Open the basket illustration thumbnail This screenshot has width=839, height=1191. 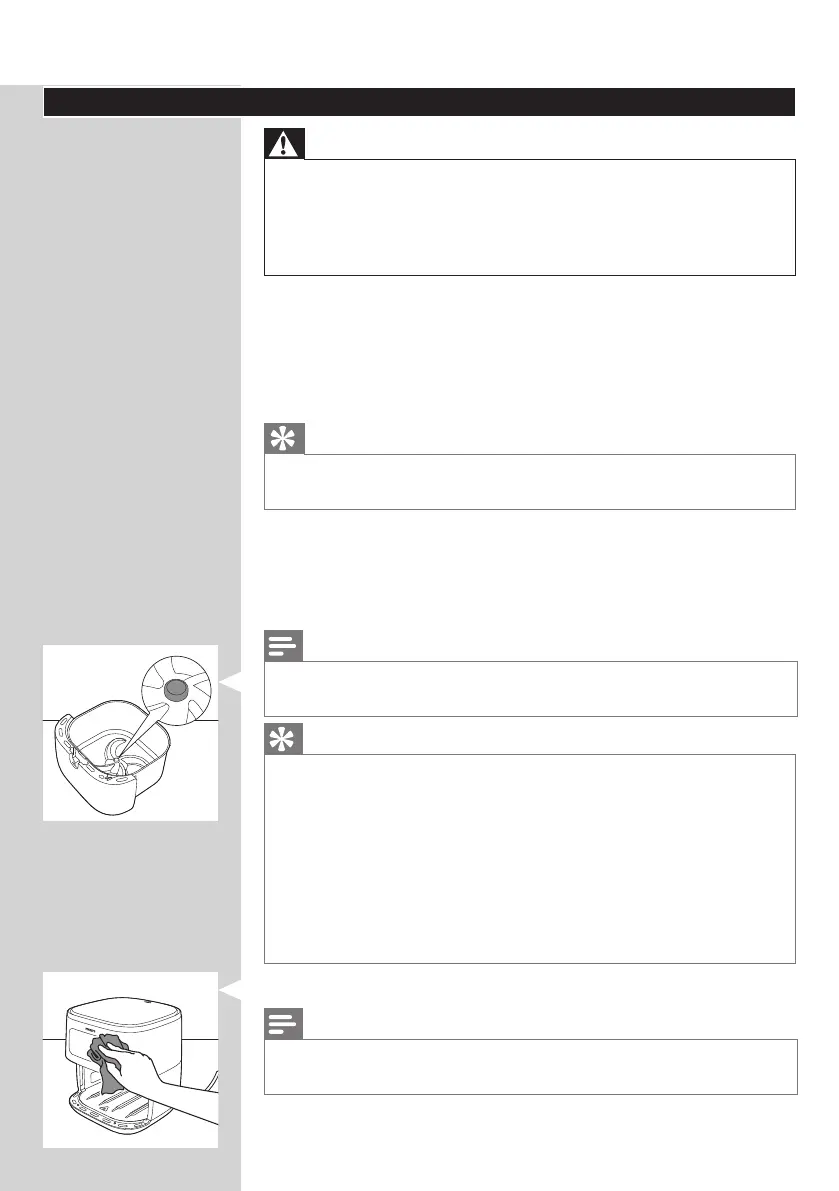[x=131, y=733]
